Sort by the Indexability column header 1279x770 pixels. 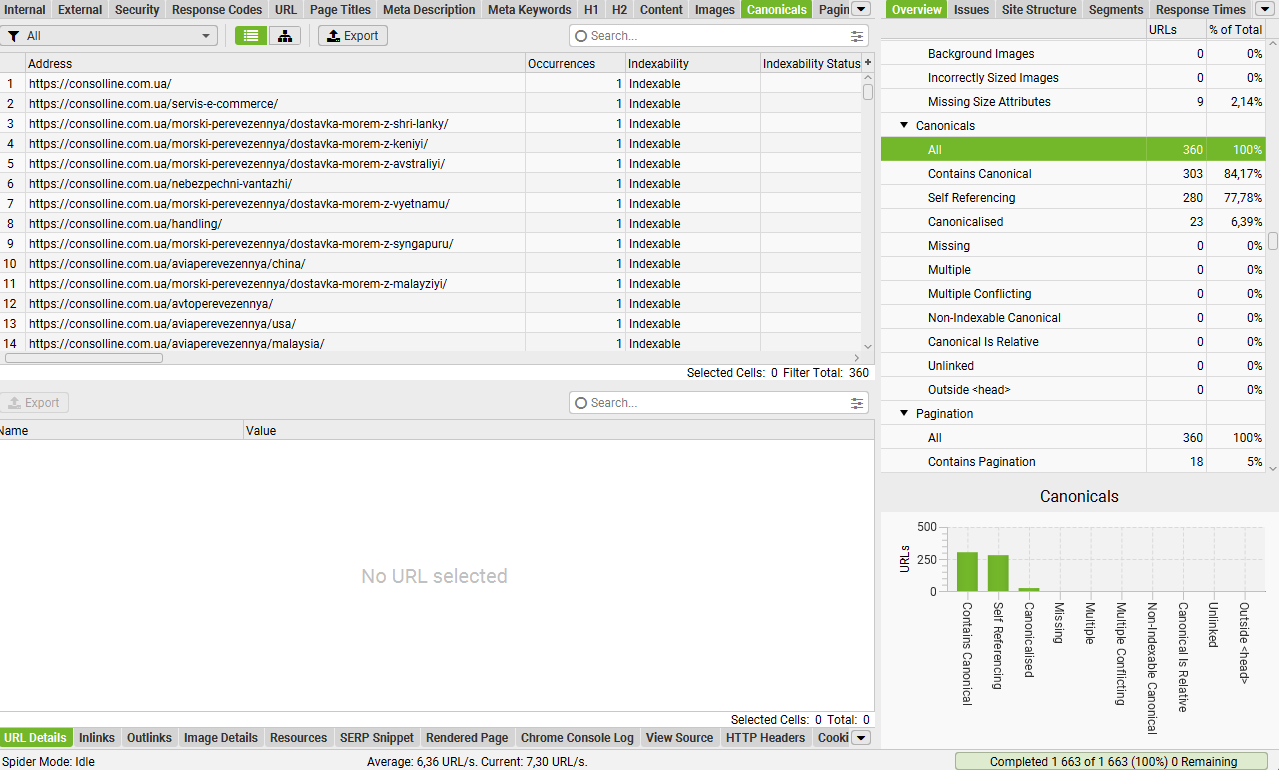(692, 63)
